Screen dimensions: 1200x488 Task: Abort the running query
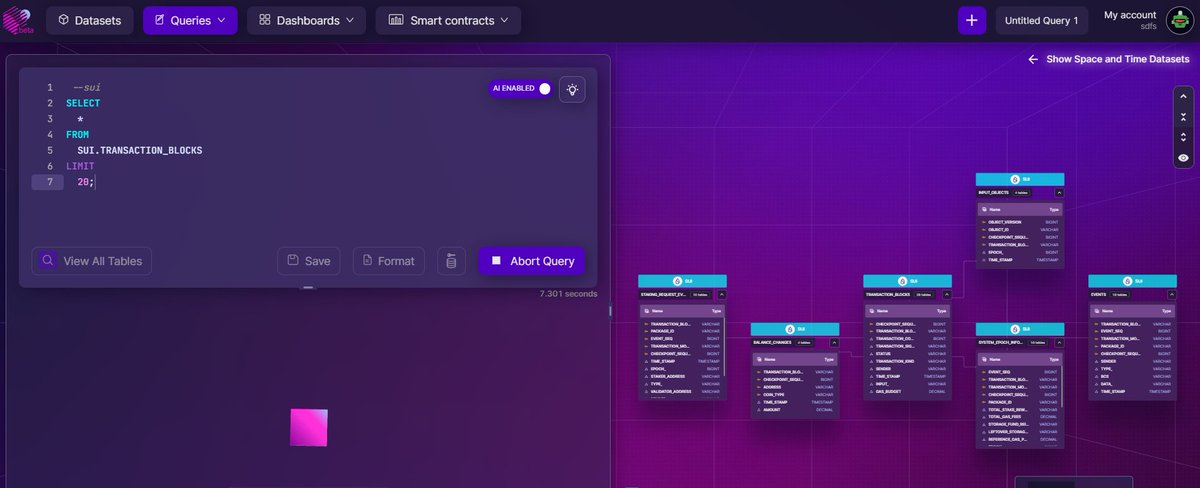pyautogui.click(x=532, y=261)
